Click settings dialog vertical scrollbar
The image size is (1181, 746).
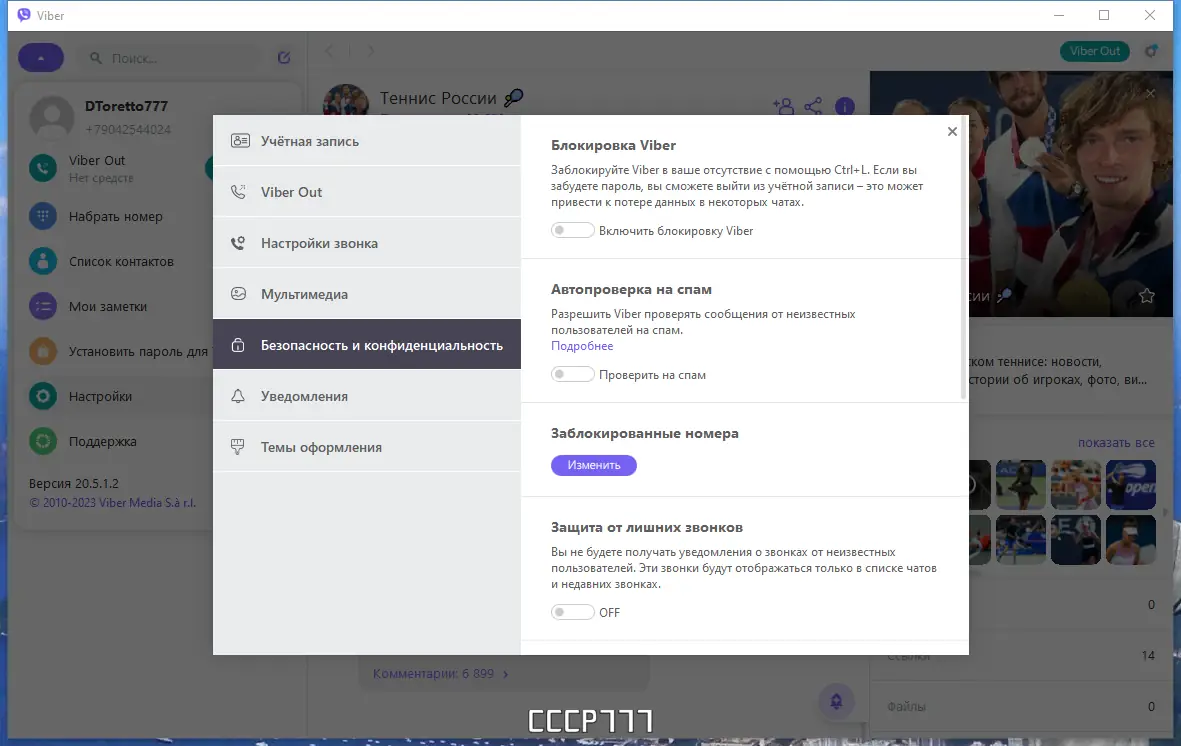963,256
